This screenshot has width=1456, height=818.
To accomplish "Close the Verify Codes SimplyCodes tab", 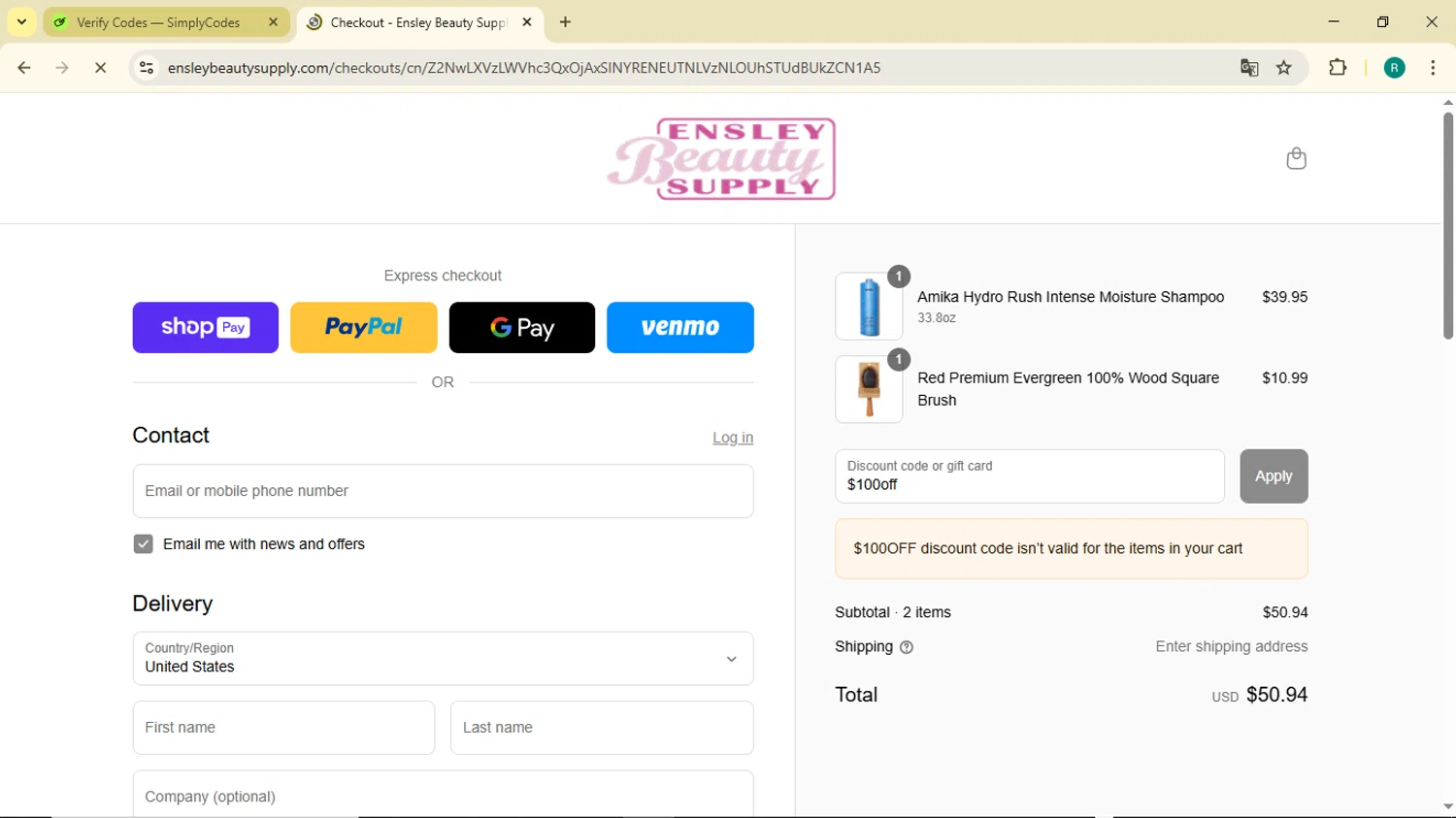I will 273,22.
